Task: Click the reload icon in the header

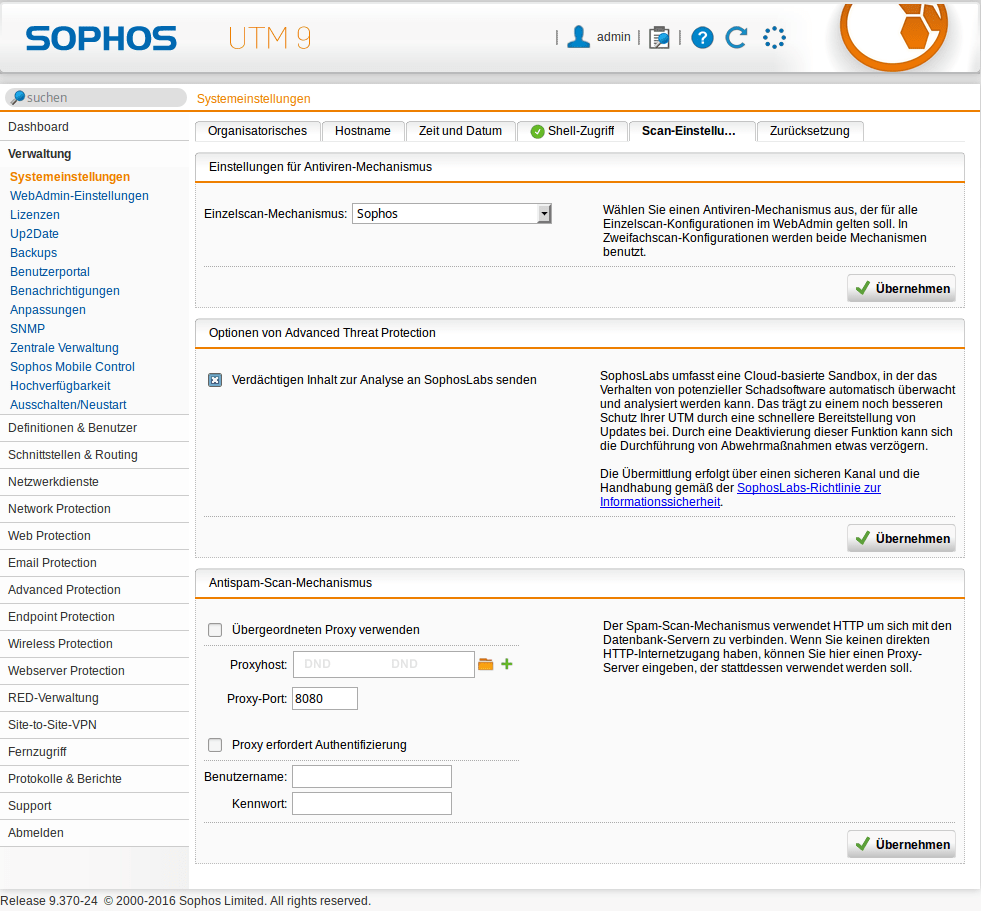Action: coord(737,38)
